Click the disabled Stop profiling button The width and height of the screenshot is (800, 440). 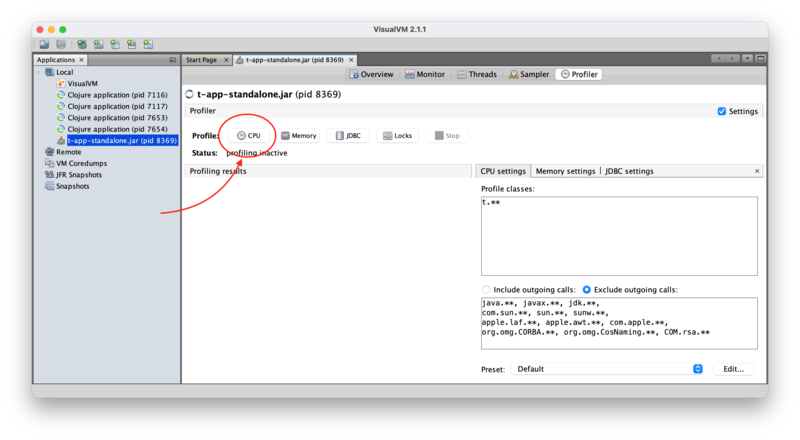[447, 136]
